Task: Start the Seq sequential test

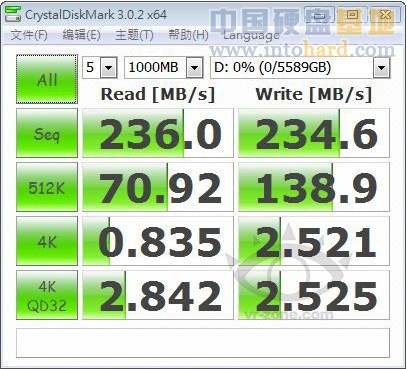Action: (x=47, y=133)
